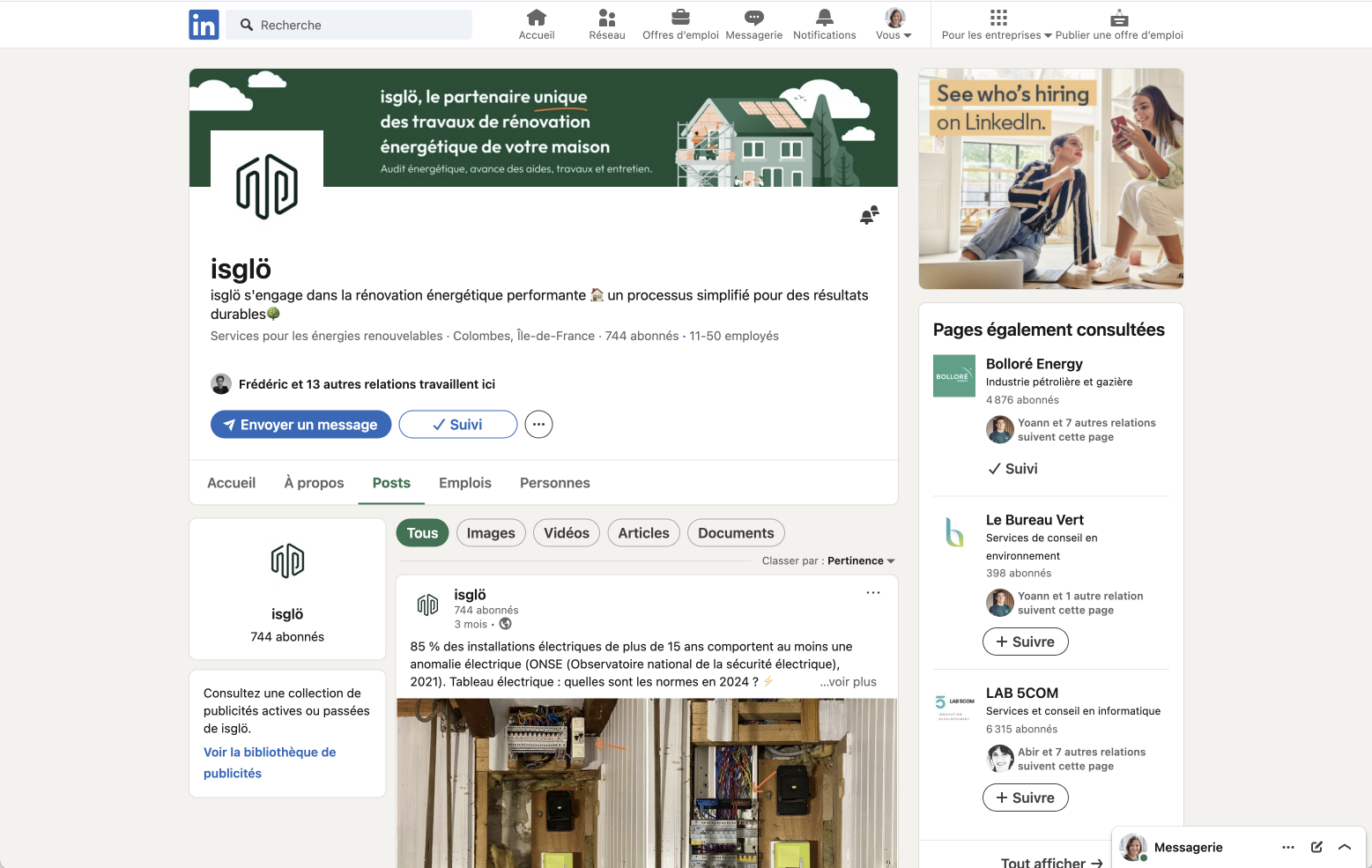
Task: Click the LAB 5COM logo
Action: (x=954, y=706)
